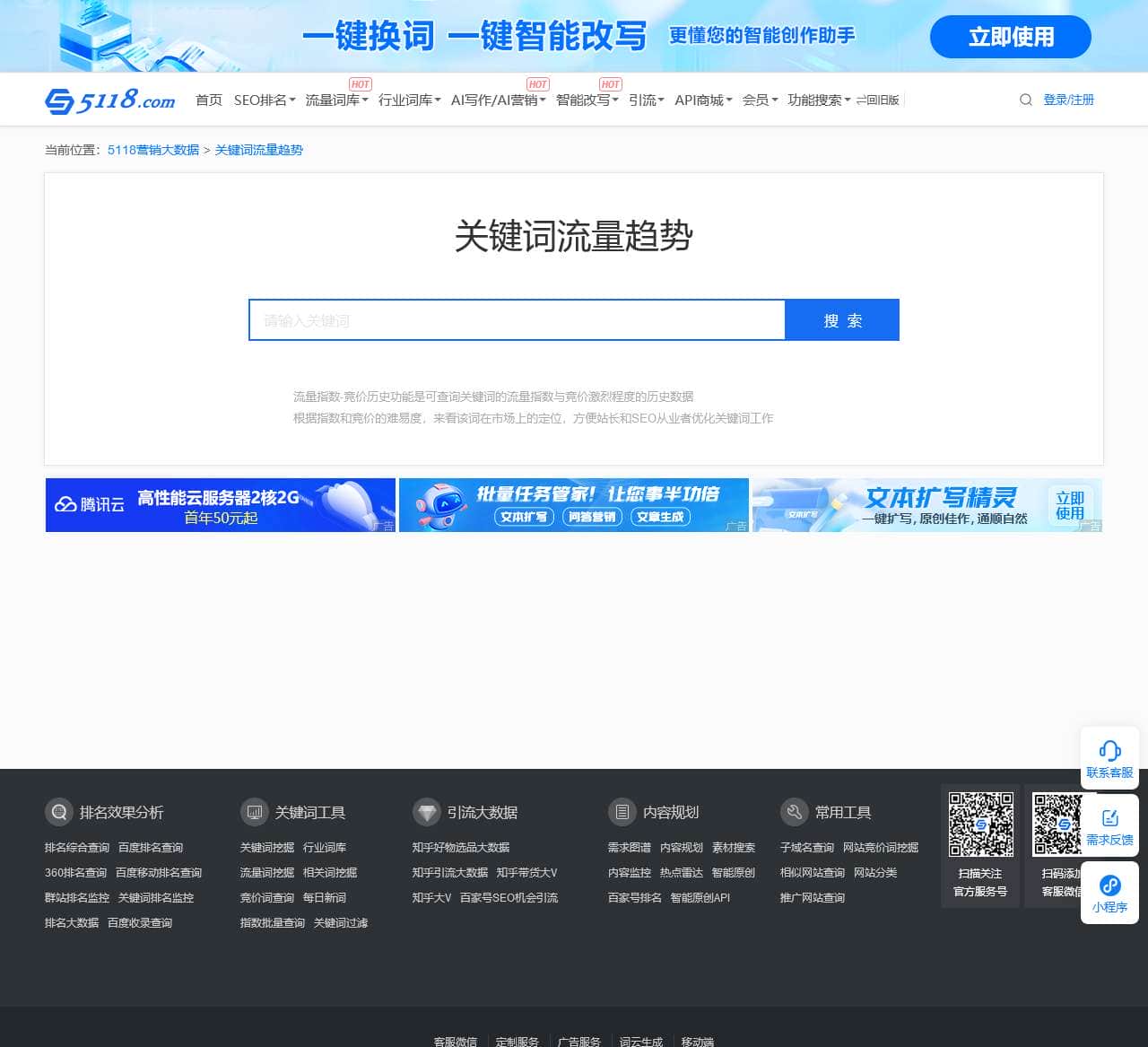This screenshot has height=1047, width=1148.
Task: Open 智能原创API footer link
Action: [x=700, y=898]
